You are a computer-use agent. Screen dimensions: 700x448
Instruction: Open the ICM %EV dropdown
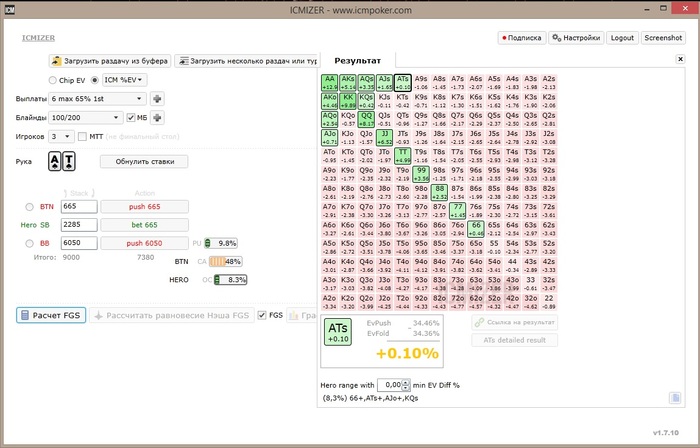[125, 80]
